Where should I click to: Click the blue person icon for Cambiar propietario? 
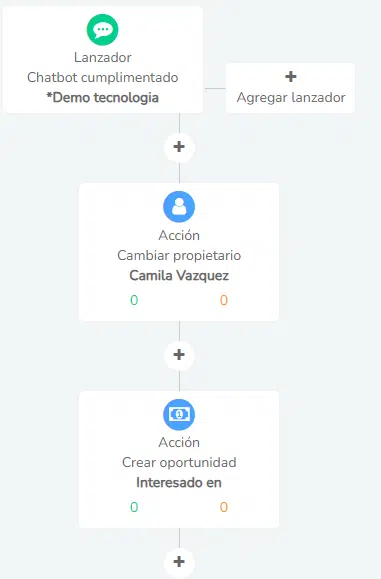point(179,207)
